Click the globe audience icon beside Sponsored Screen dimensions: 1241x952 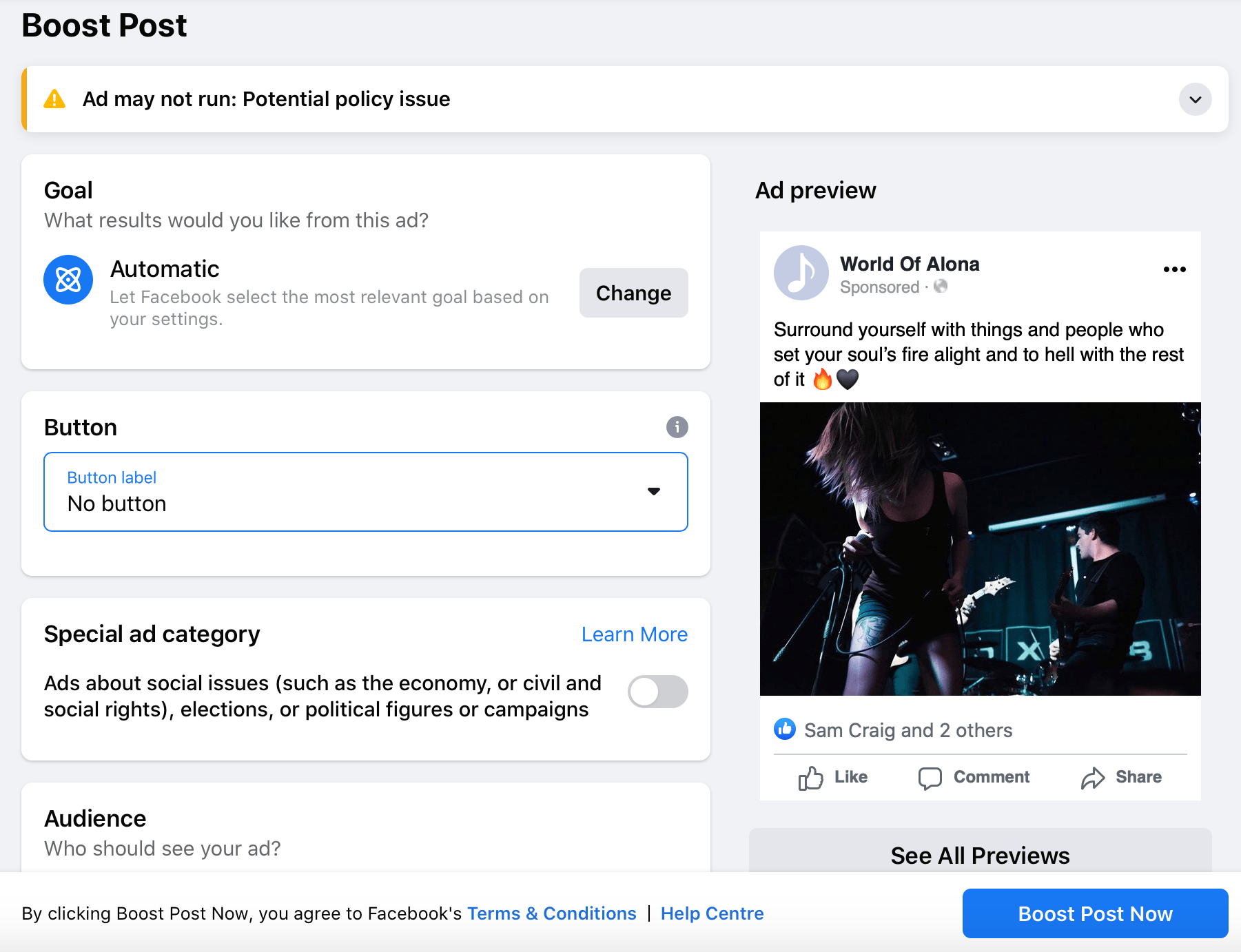click(941, 286)
